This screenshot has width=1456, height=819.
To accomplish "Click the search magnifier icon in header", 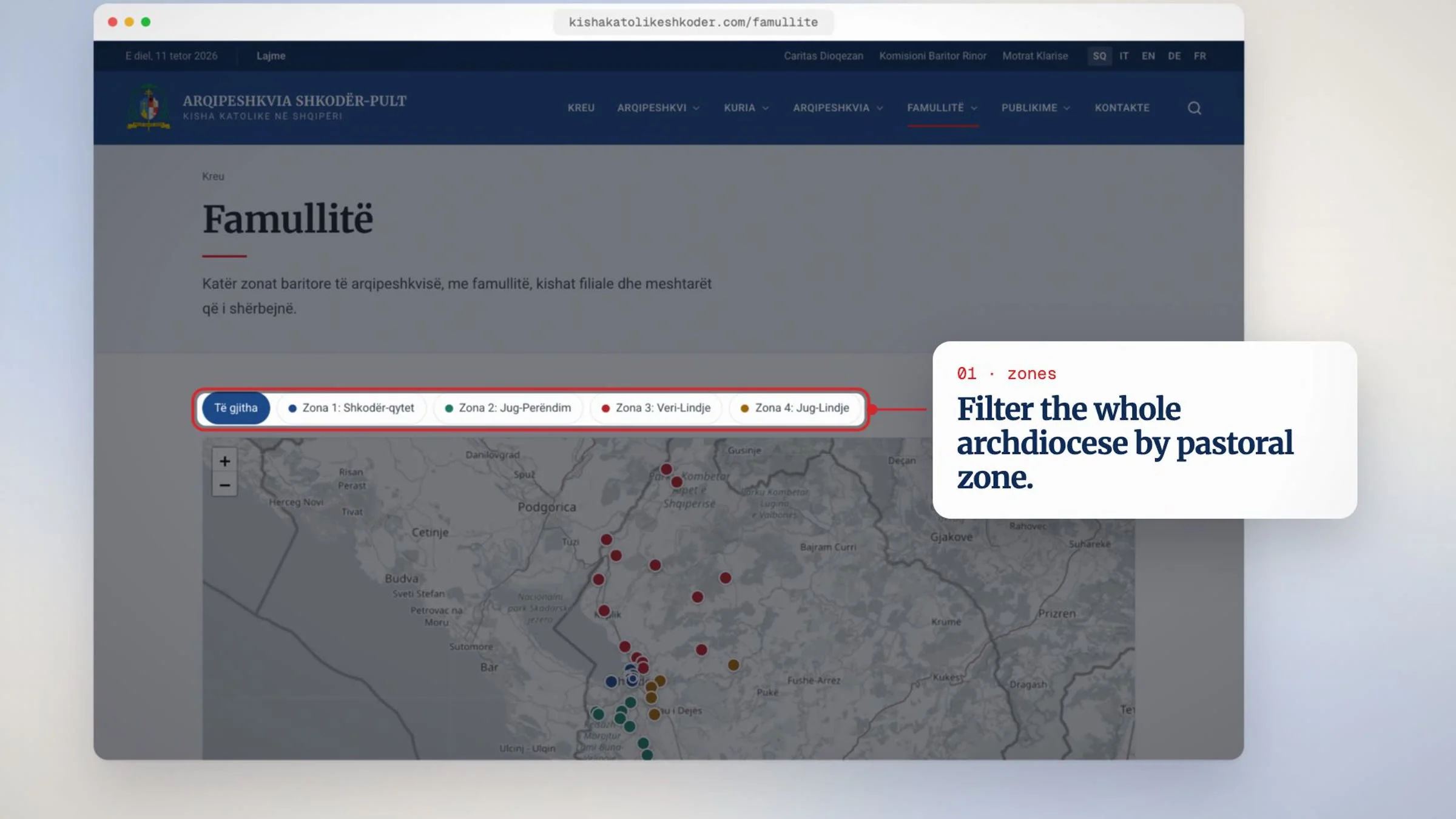I will pyautogui.click(x=1194, y=108).
